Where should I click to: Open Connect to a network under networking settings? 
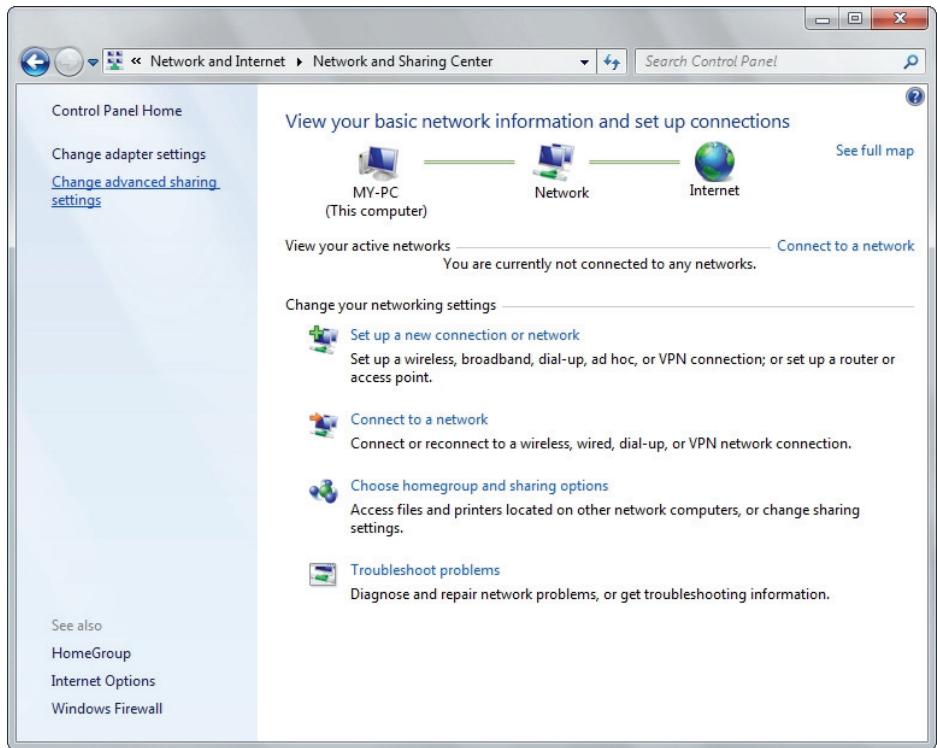point(419,419)
